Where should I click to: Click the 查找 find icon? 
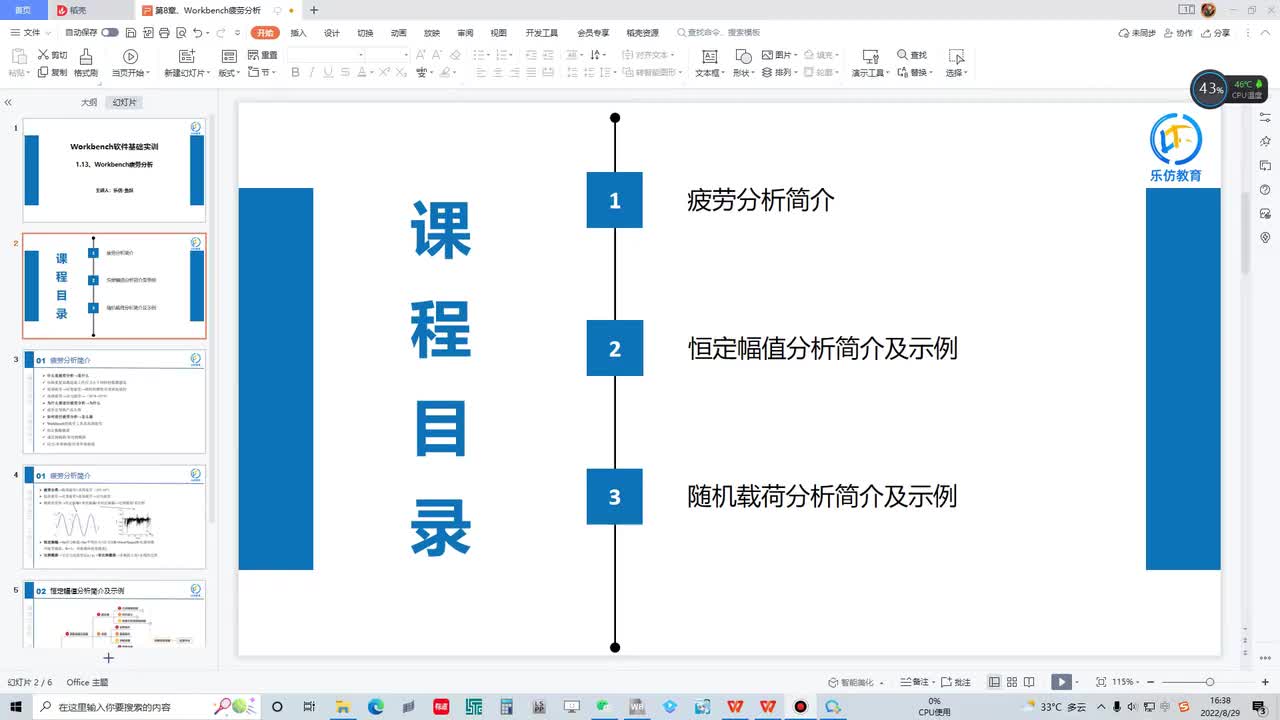pyautogui.click(x=912, y=55)
